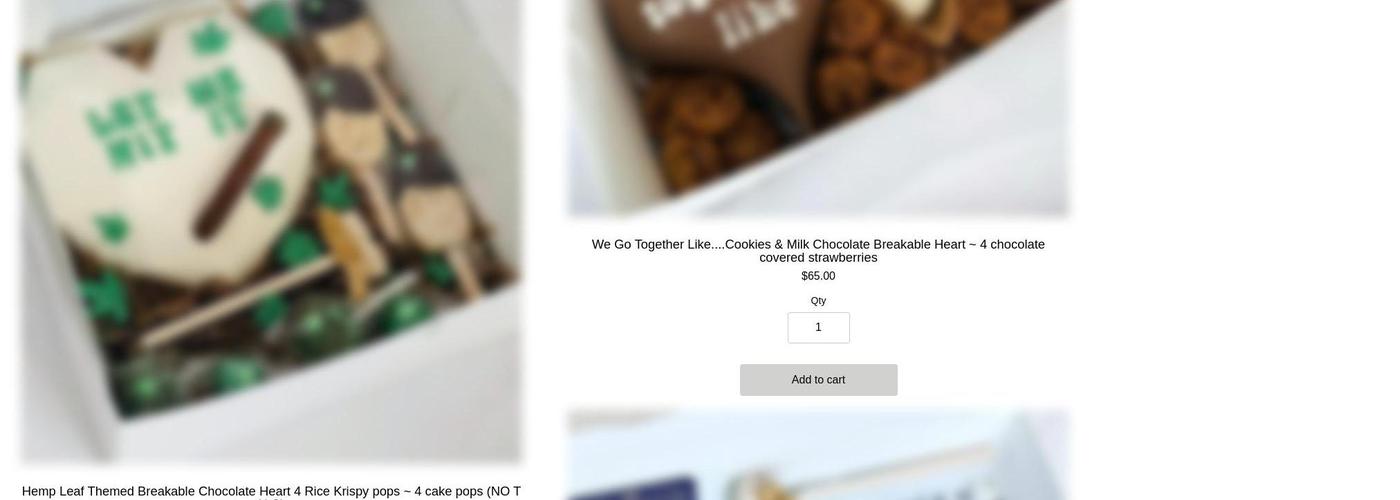Click the 'covered strawberries' line of the title
The image size is (1400, 500).
pos(818,258)
